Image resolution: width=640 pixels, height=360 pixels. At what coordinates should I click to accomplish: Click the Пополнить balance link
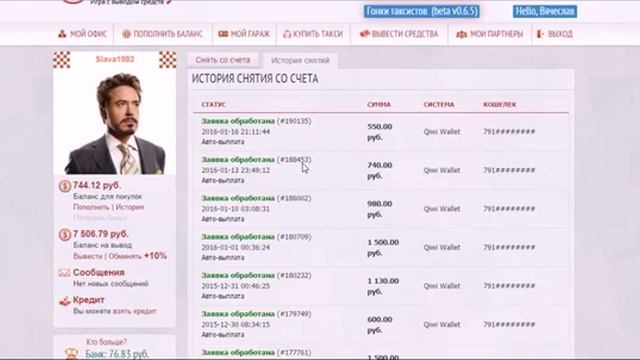(91, 207)
